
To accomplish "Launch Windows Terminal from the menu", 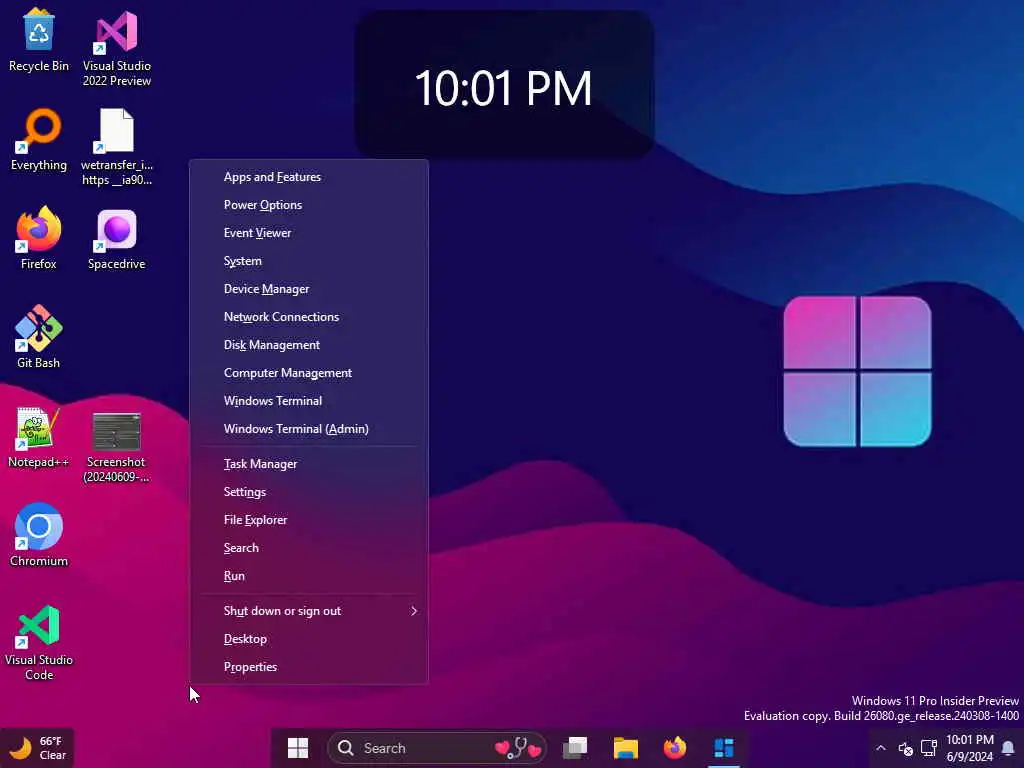I will (x=309, y=402).
